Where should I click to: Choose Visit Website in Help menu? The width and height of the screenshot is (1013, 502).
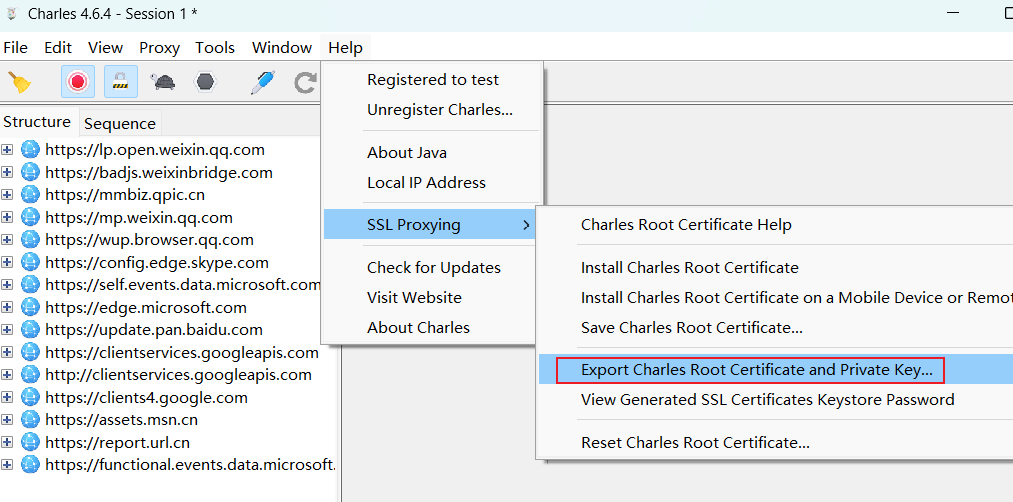click(432, 298)
